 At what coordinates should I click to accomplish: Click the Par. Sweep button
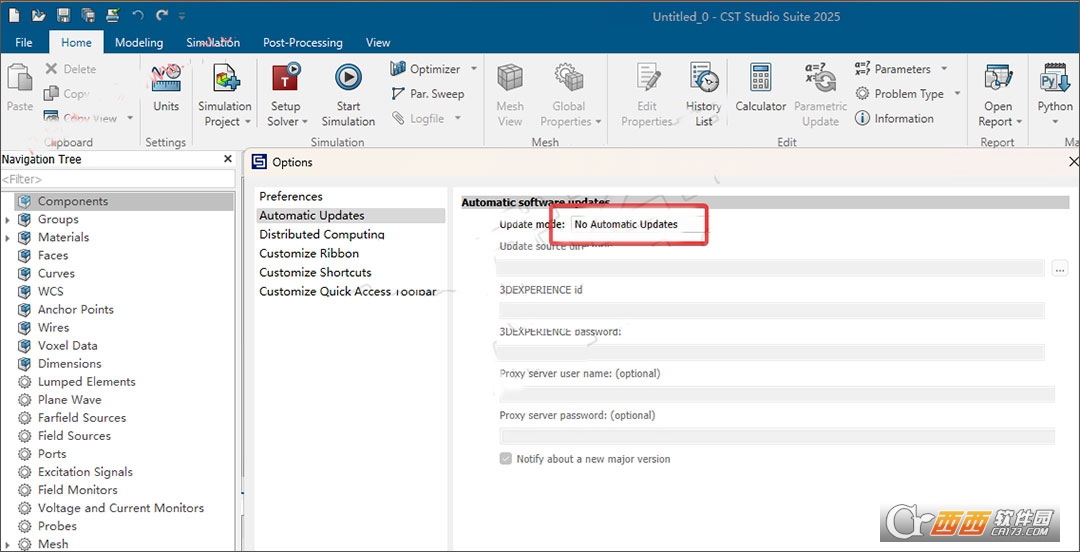tap(427, 94)
